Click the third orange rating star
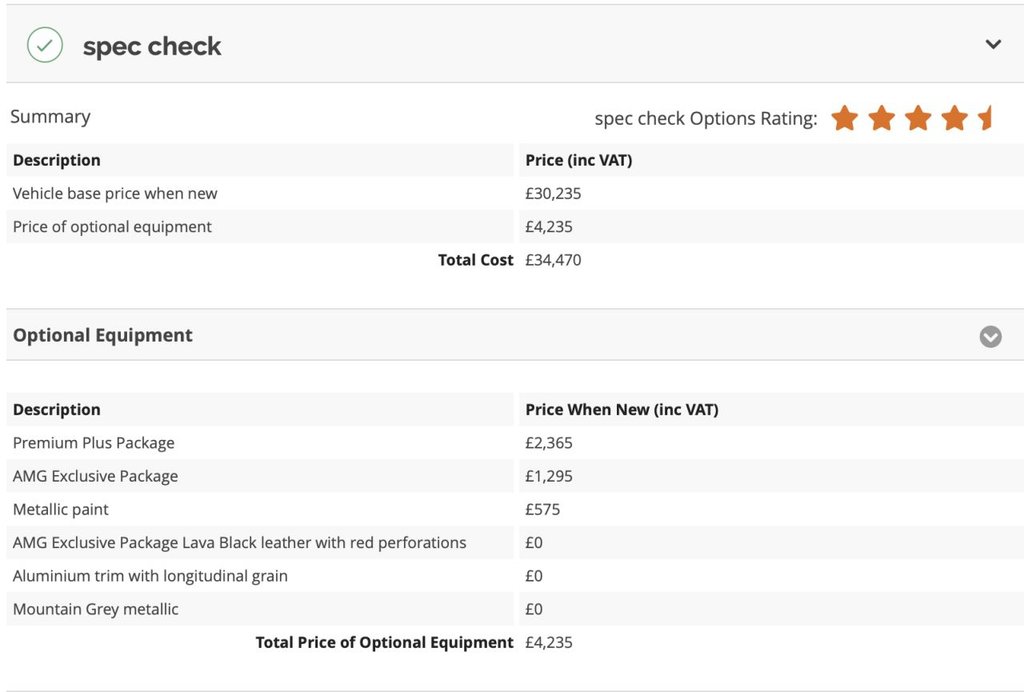This screenshot has height=692, width=1024. (918, 118)
